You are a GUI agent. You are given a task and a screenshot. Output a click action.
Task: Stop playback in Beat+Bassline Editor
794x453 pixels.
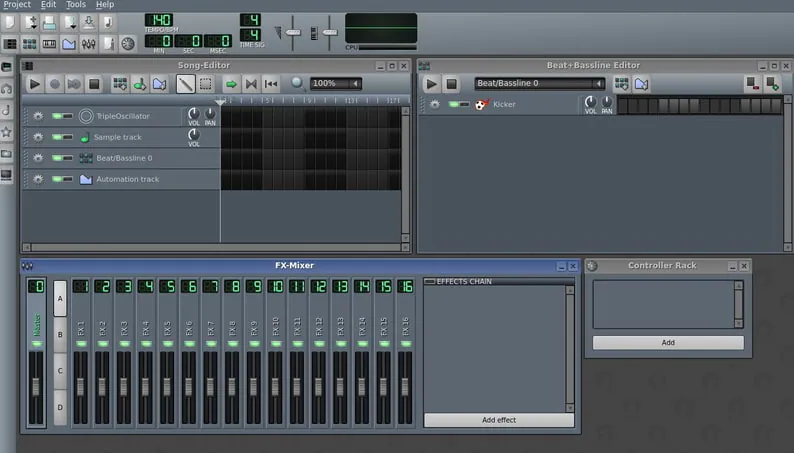452,84
